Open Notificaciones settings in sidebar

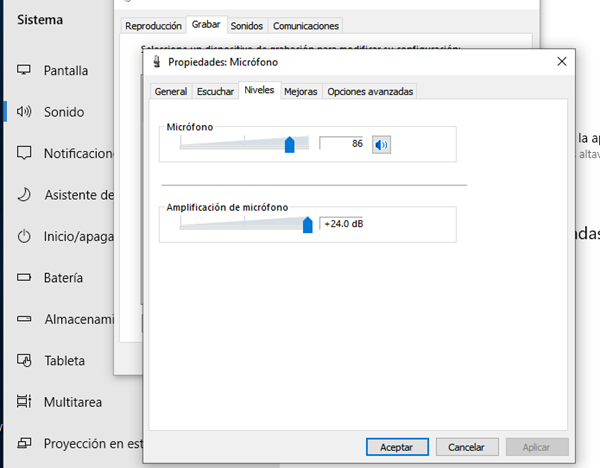(x=79, y=153)
